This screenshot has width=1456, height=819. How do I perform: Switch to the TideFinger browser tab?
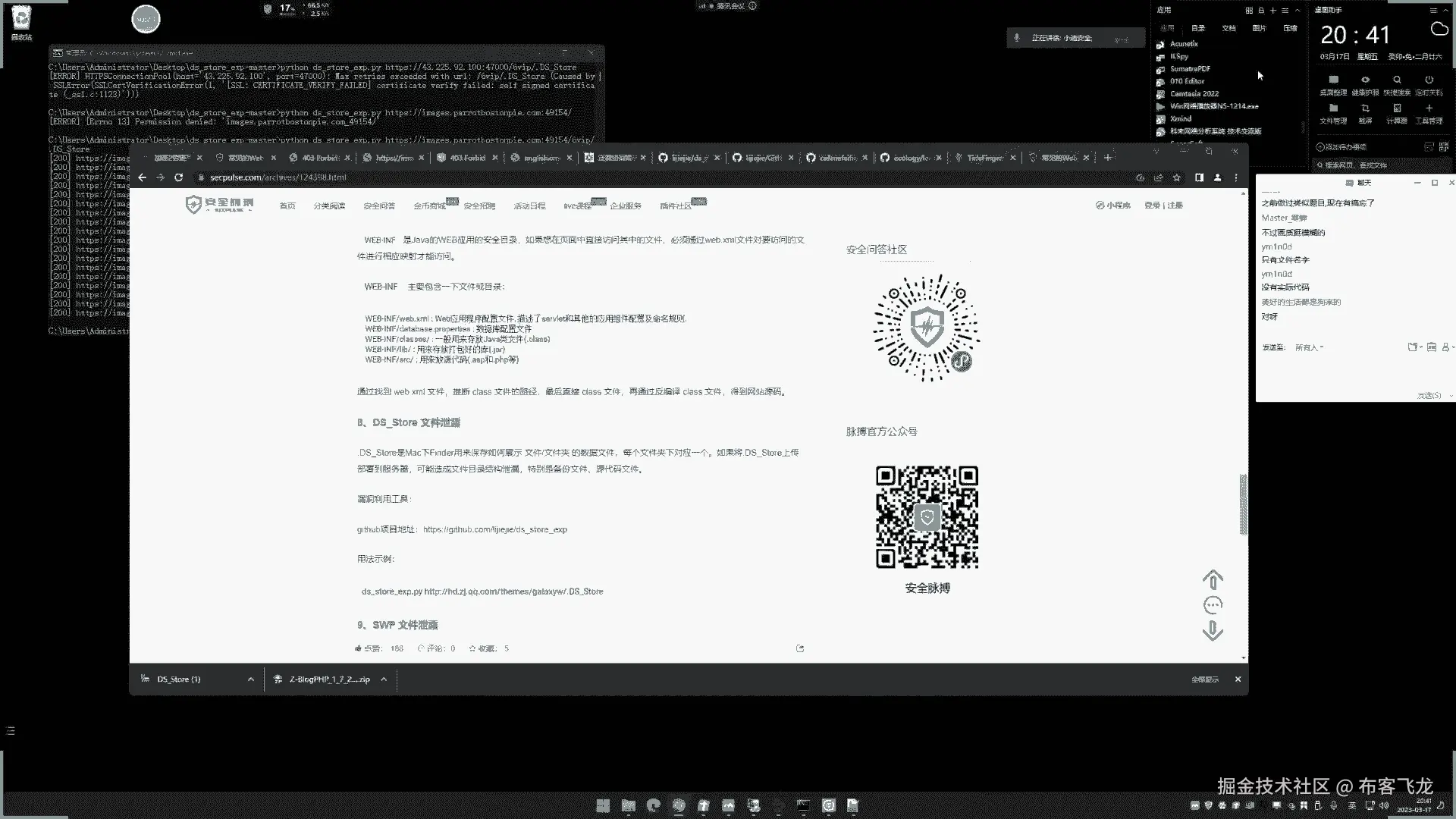(984, 158)
